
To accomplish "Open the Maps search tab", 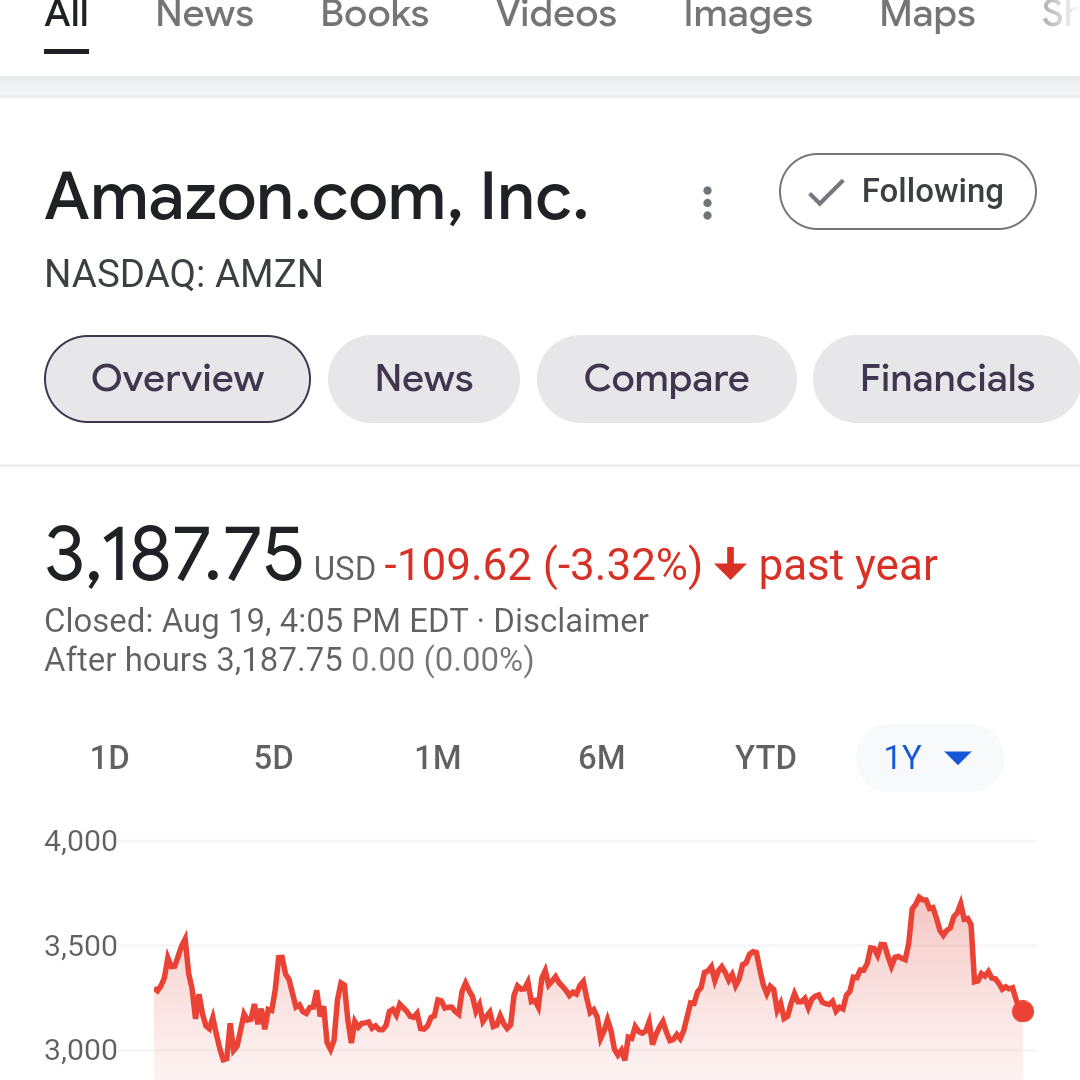I will [x=925, y=15].
